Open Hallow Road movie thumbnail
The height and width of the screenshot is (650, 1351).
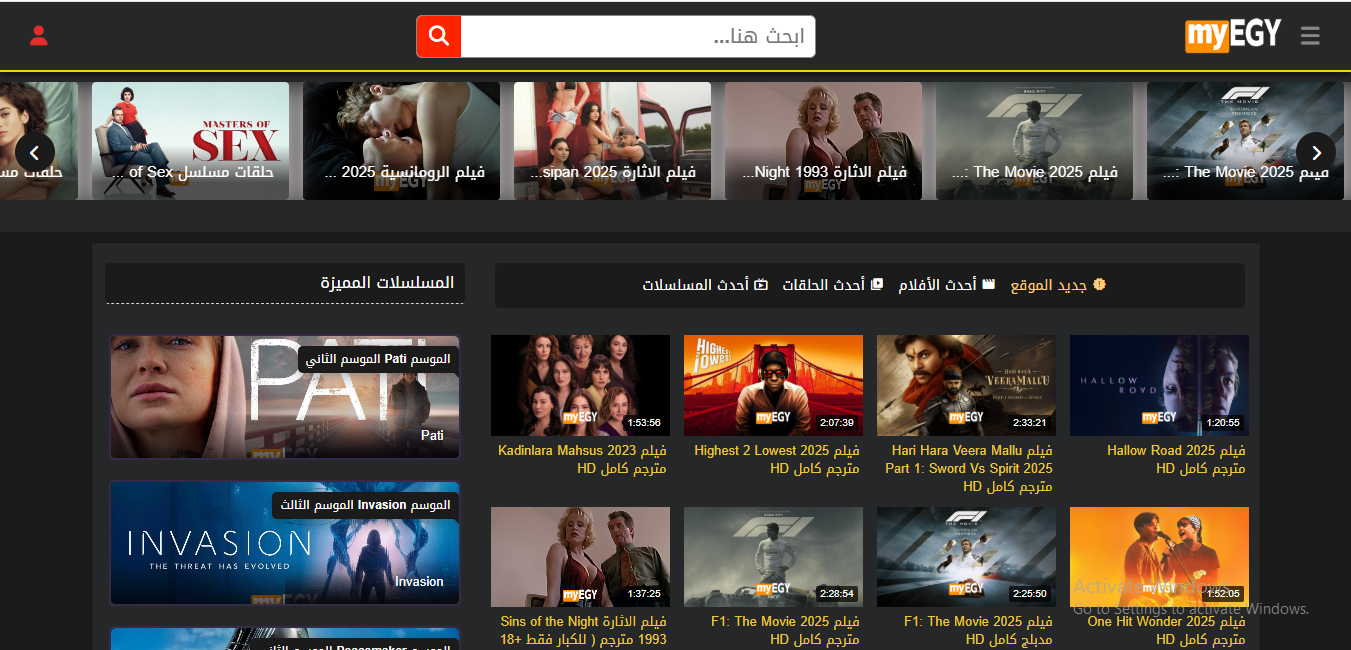click(1159, 385)
